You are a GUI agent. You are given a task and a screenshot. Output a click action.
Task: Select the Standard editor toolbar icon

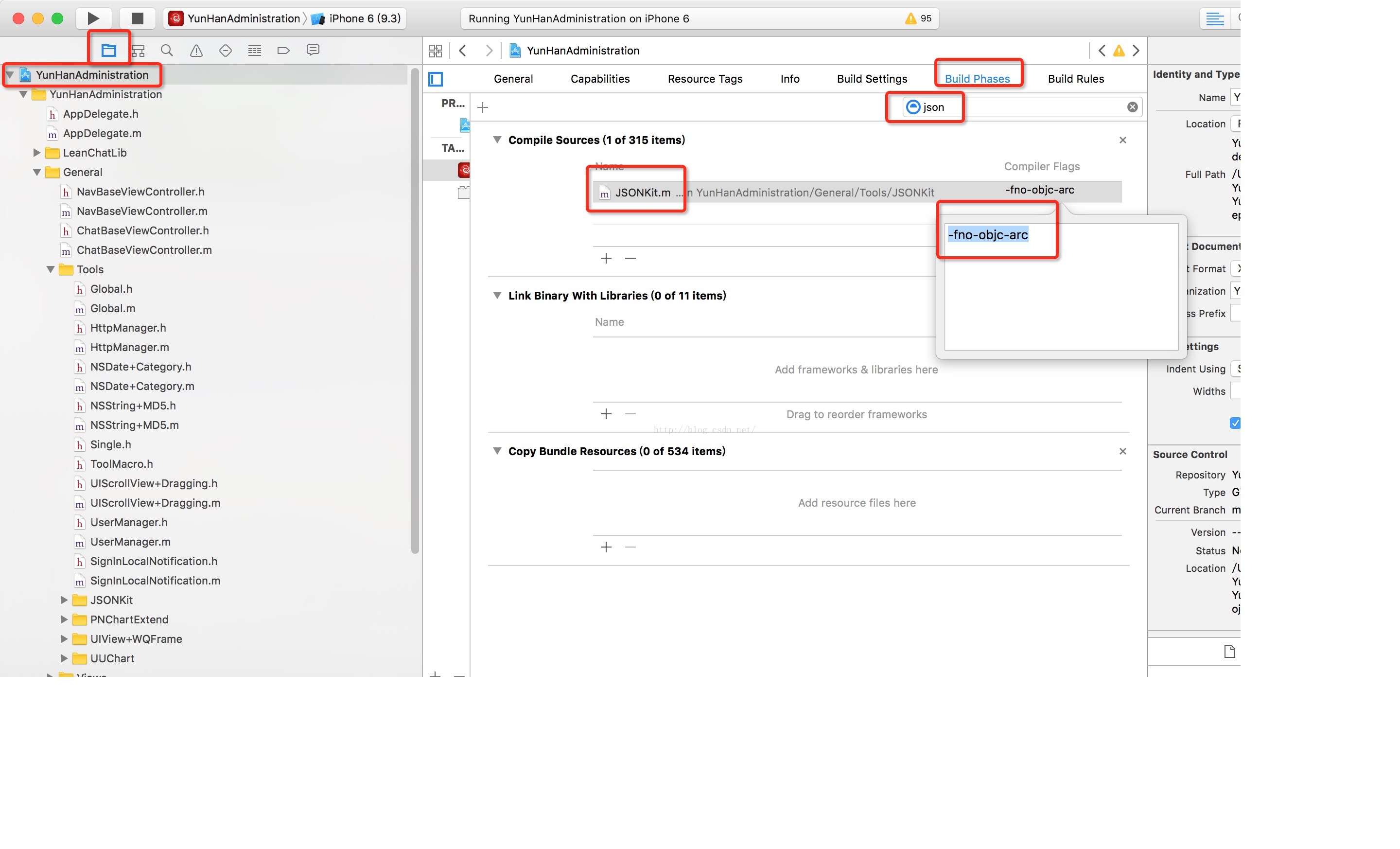(1215, 18)
